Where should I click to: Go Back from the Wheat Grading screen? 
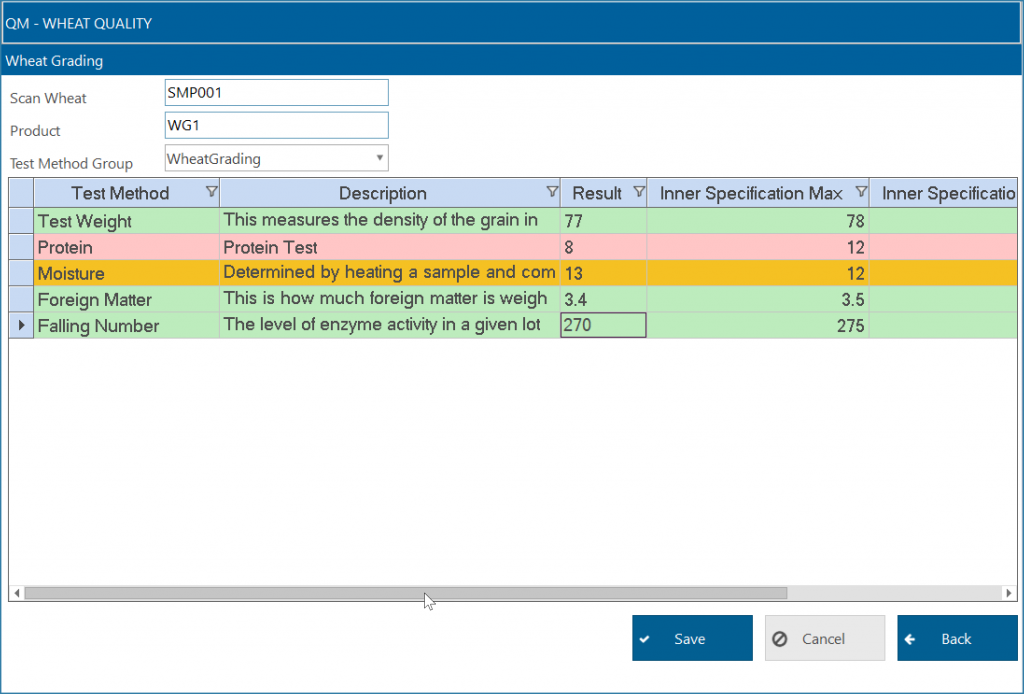point(957,638)
